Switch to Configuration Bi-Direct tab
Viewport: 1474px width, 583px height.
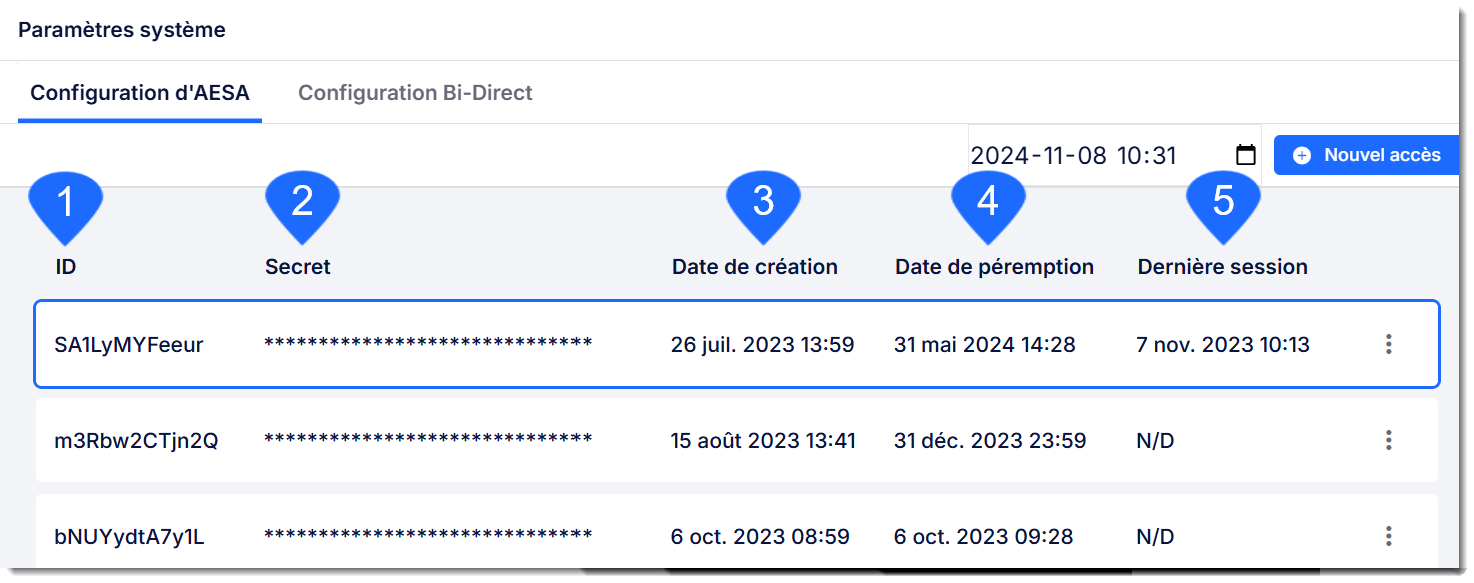point(415,93)
